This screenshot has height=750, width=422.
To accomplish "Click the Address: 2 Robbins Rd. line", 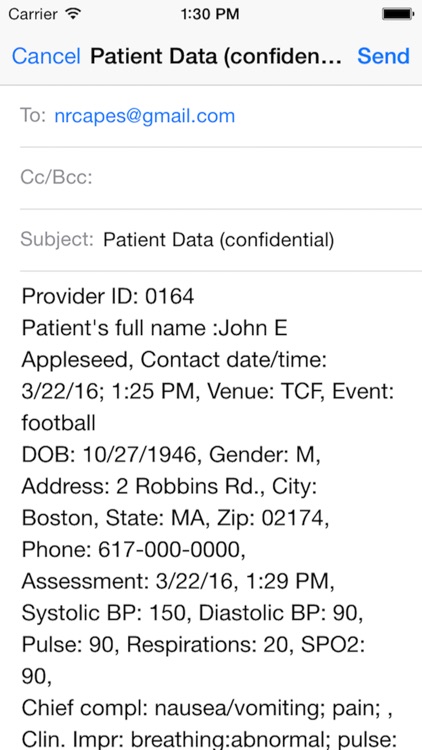I will pos(168,487).
